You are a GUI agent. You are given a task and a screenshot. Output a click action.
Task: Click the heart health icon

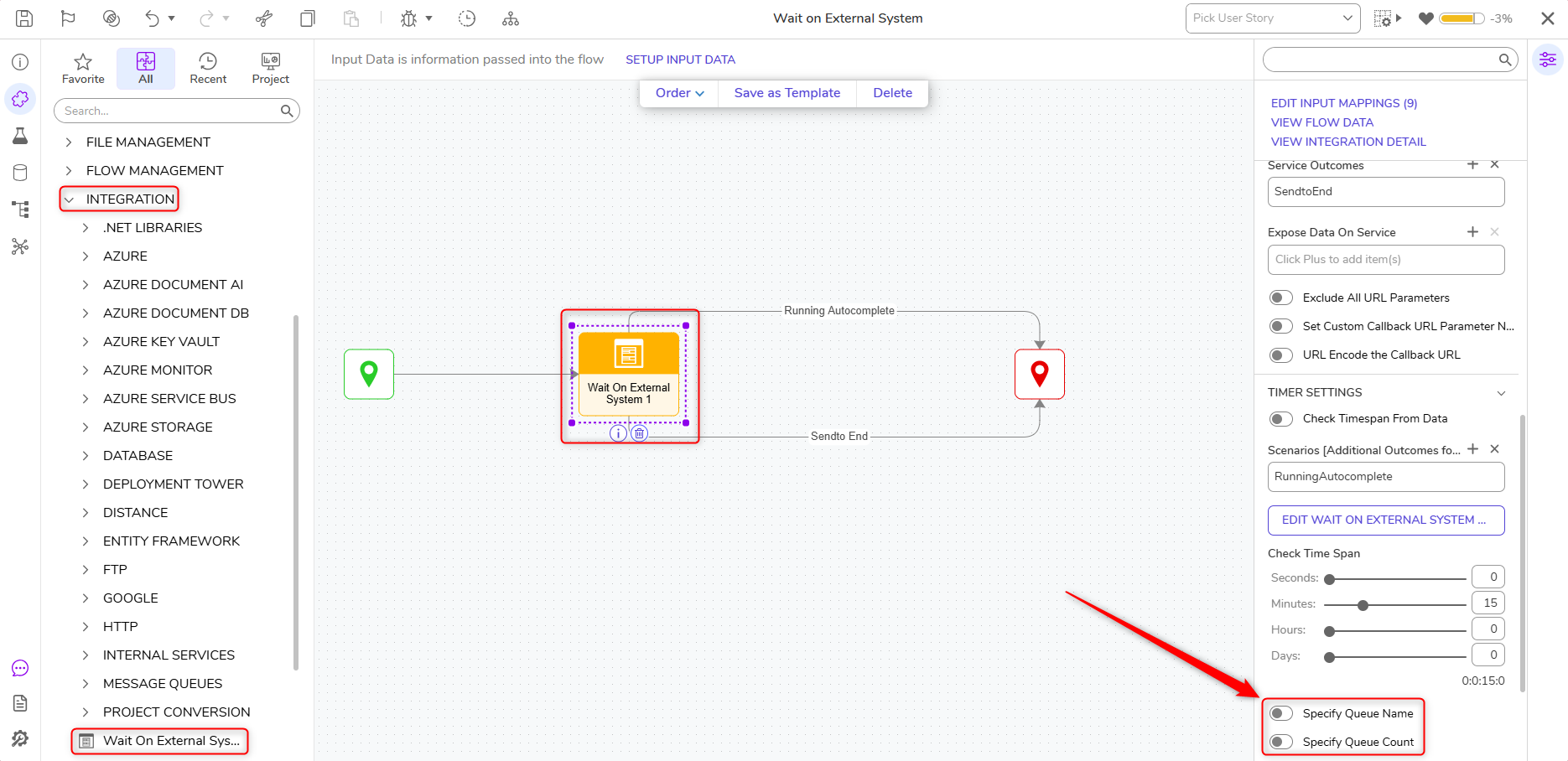[x=1425, y=18]
